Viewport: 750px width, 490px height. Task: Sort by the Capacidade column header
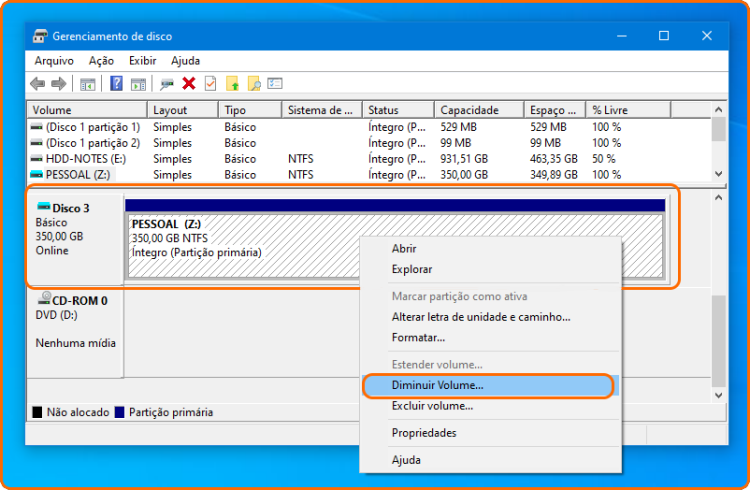[x=479, y=110]
